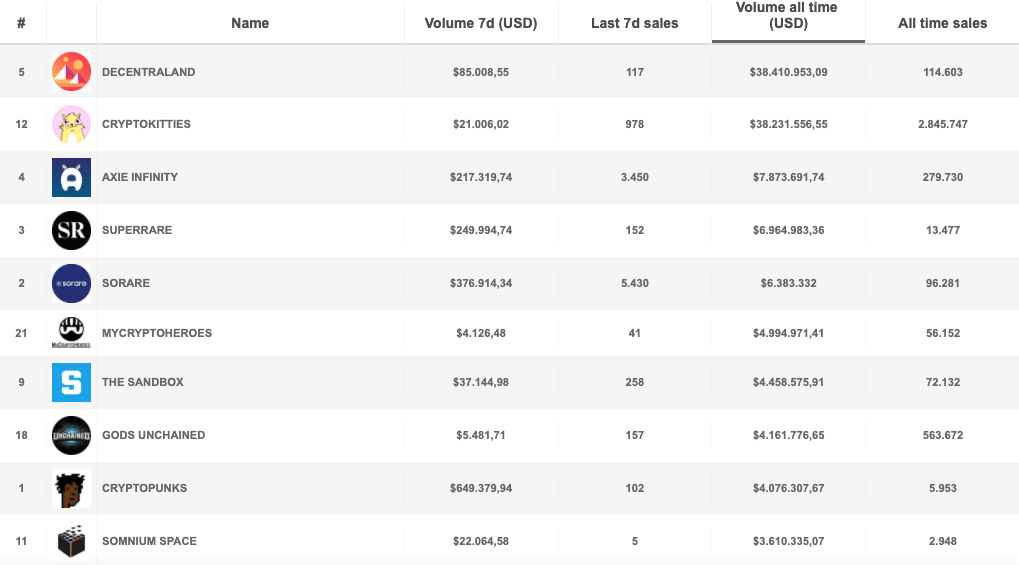Click the $4.458.575,91 all-time volume

pos(788,382)
